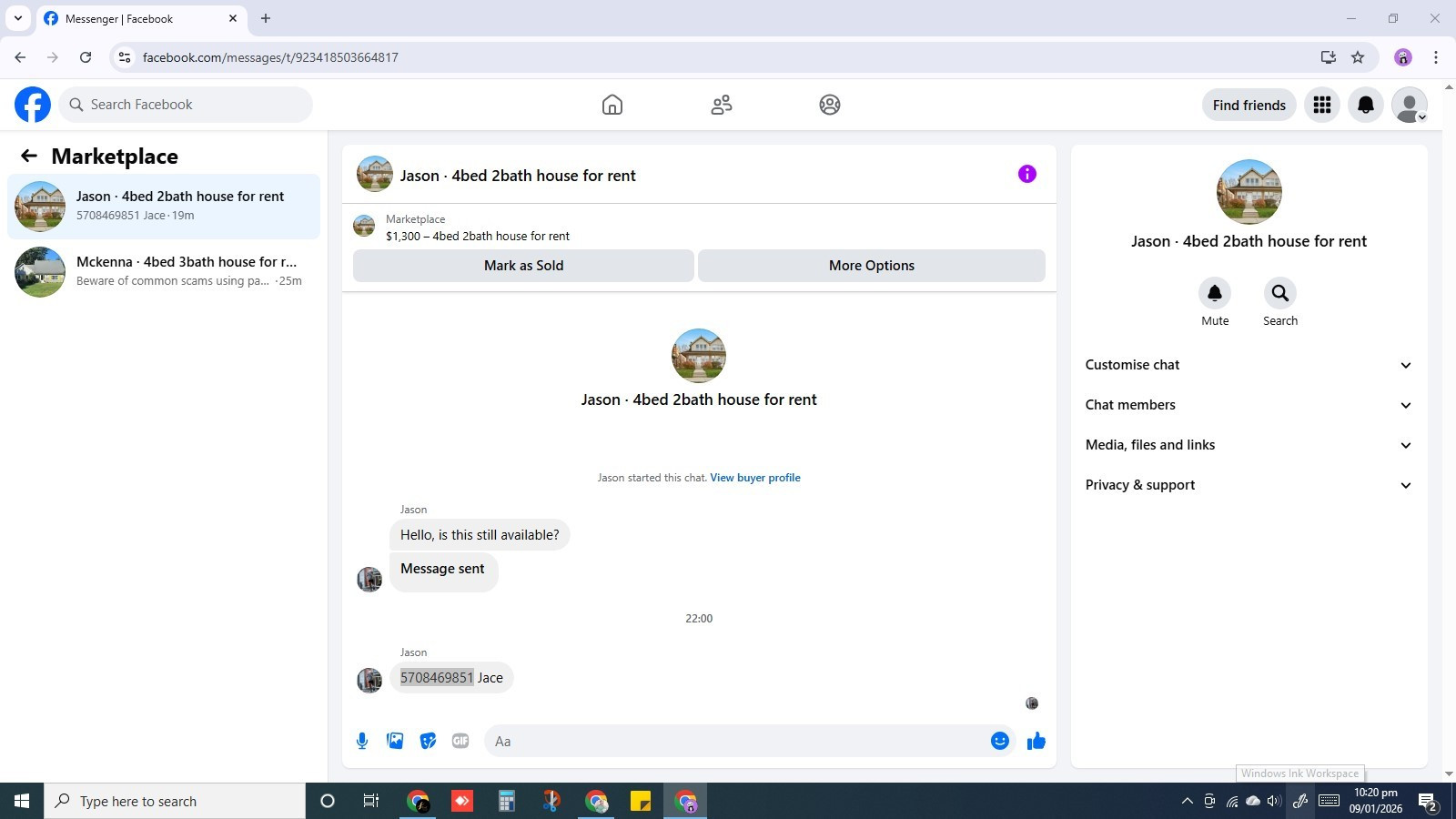Mute this conversation bell
This screenshot has width=1456, height=819.
pyautogui.click(x=1215, y=293)
